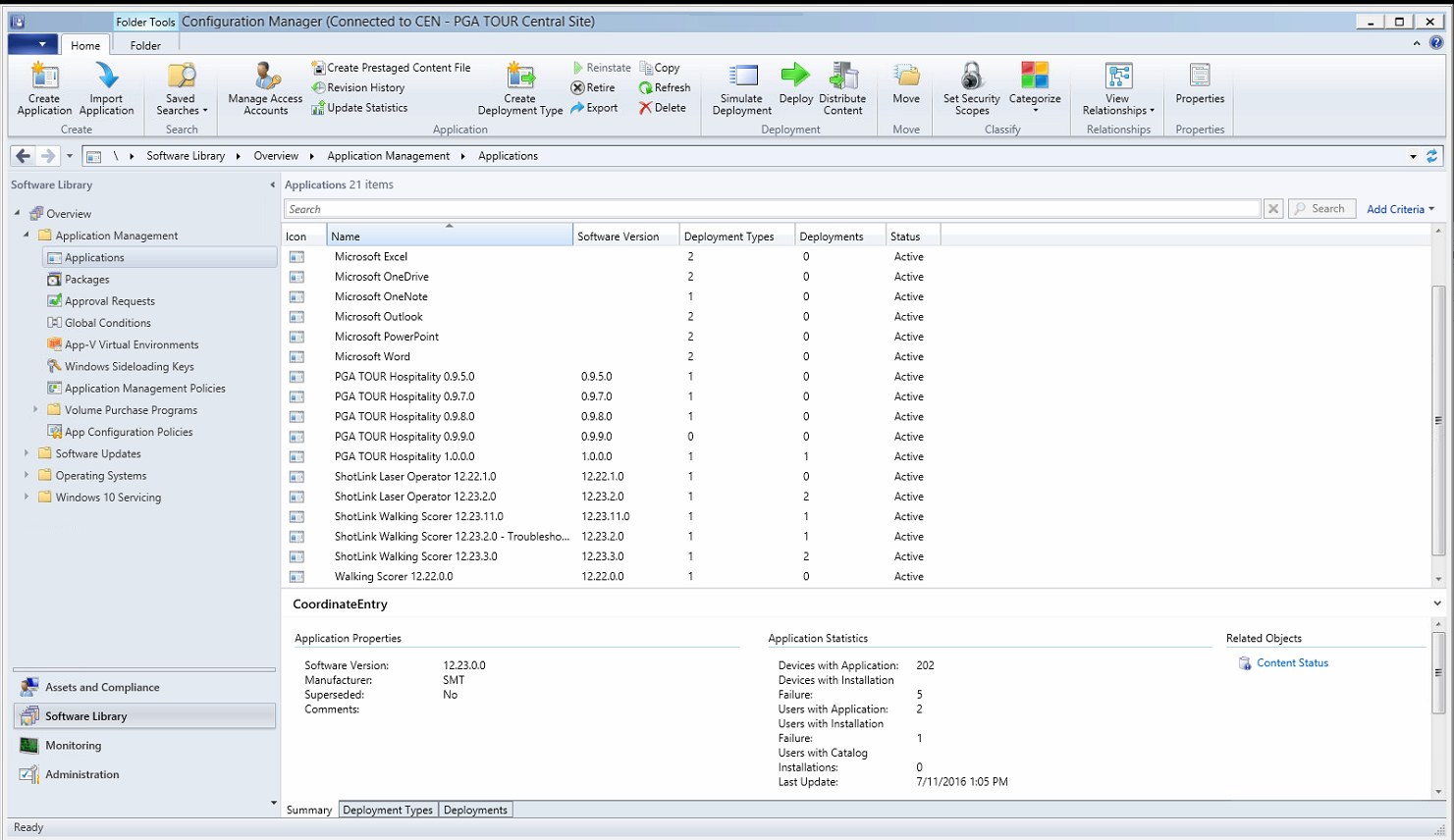
Task: Switch to the Deployment Types tab
Action: point(388,810)
